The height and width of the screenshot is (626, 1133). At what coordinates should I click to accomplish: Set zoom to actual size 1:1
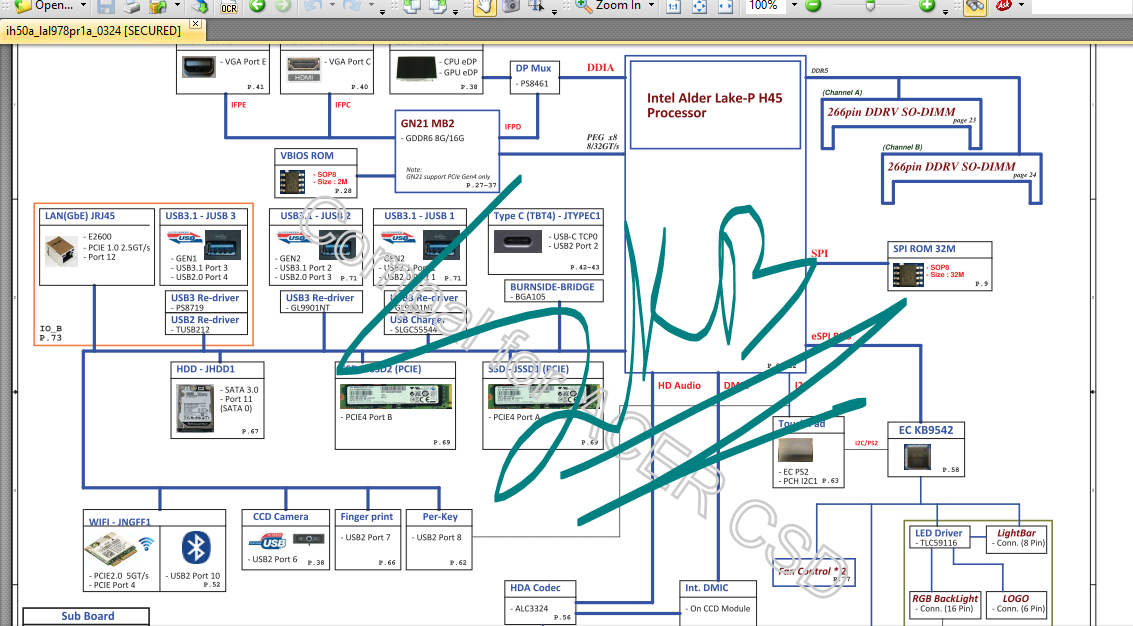click(x=673, y=7)
